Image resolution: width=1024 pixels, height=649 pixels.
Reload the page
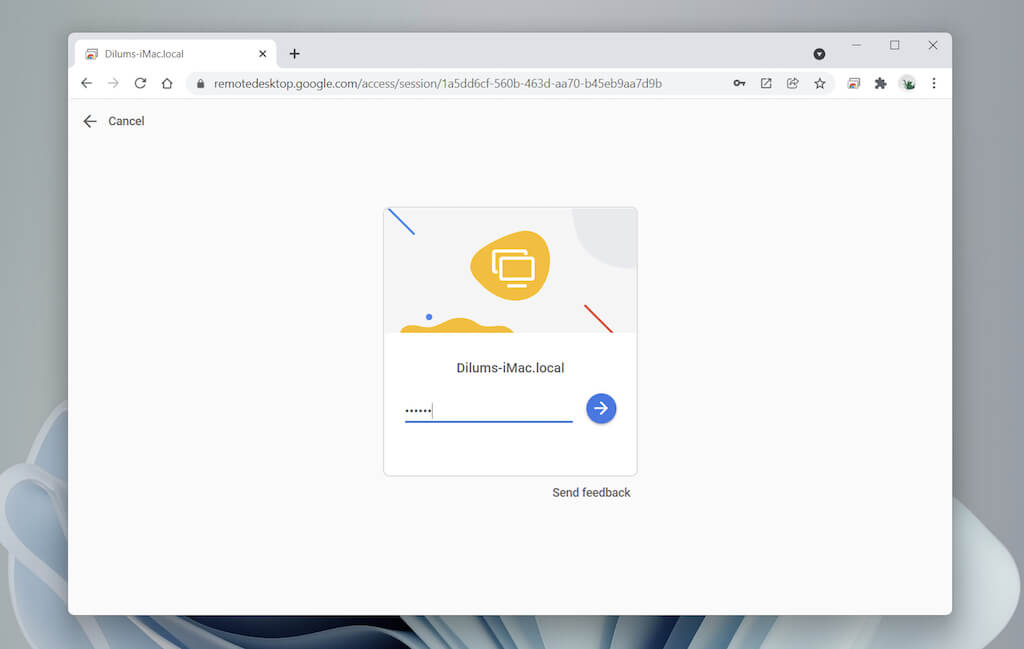(140, 83)
